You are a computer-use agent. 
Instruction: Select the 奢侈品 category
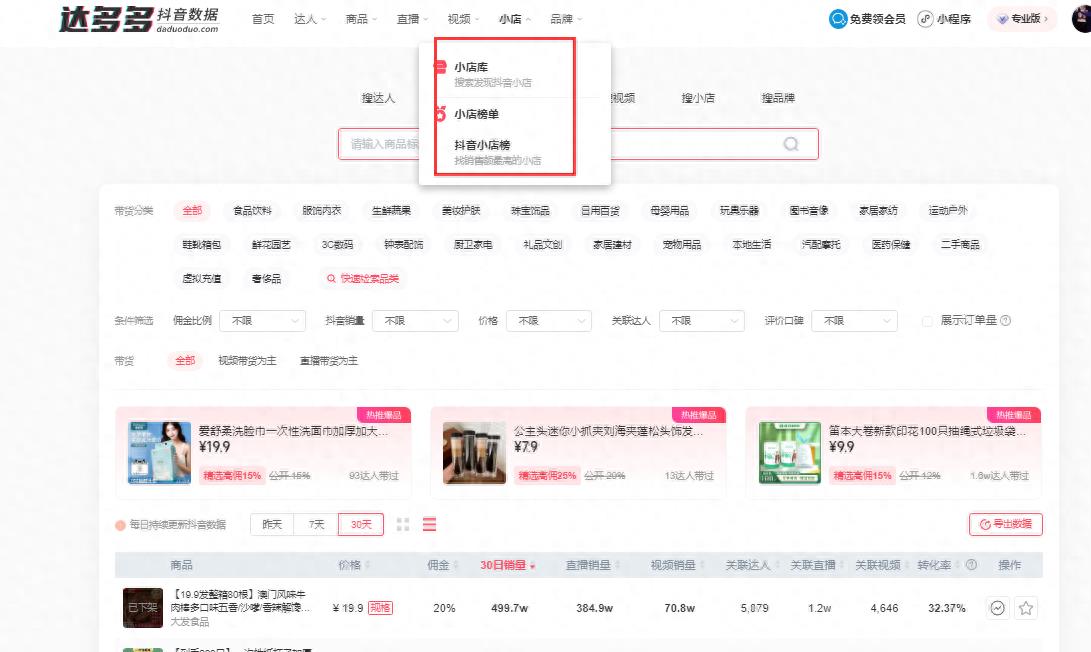(266, 279)
